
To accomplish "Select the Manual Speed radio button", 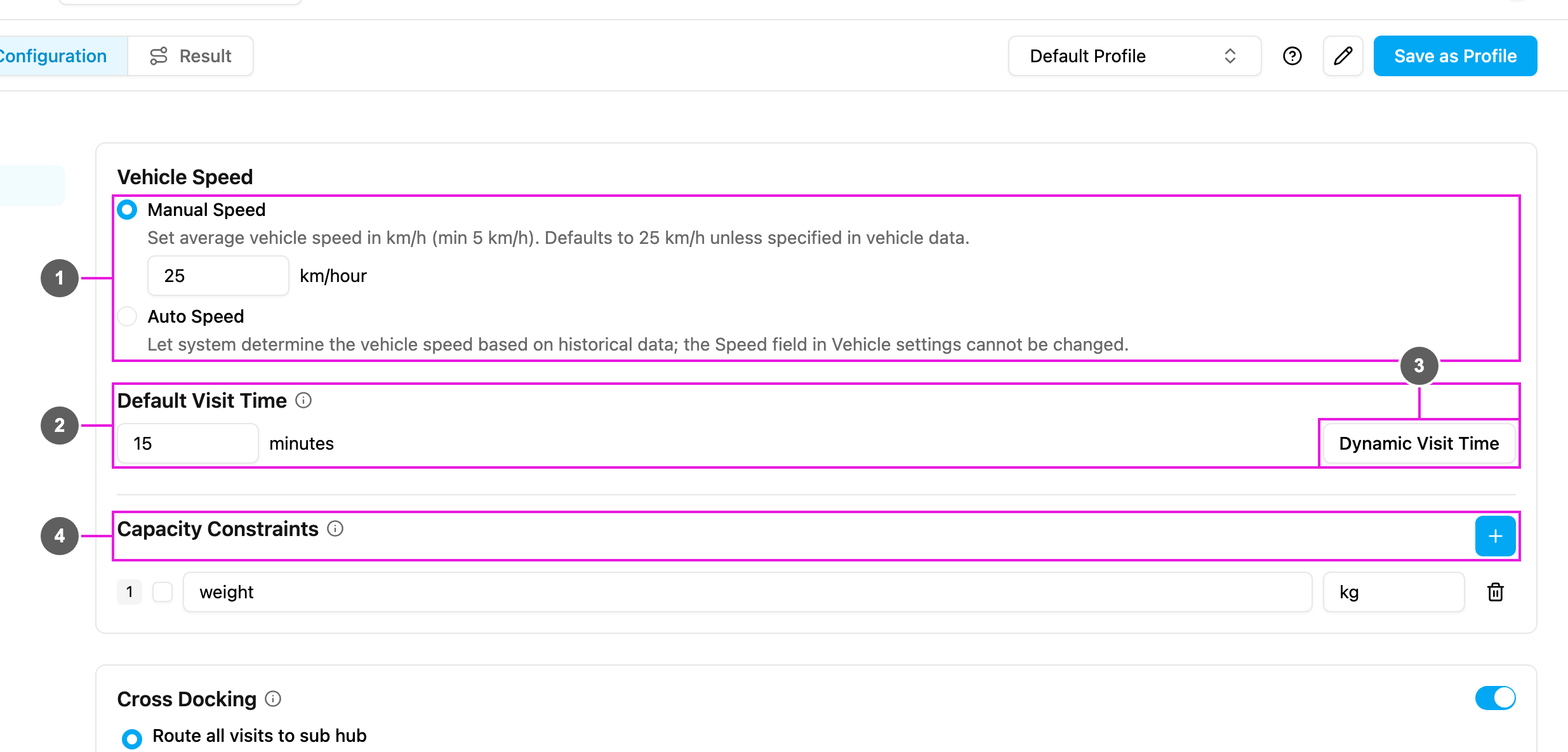I will tap(127, 210).
